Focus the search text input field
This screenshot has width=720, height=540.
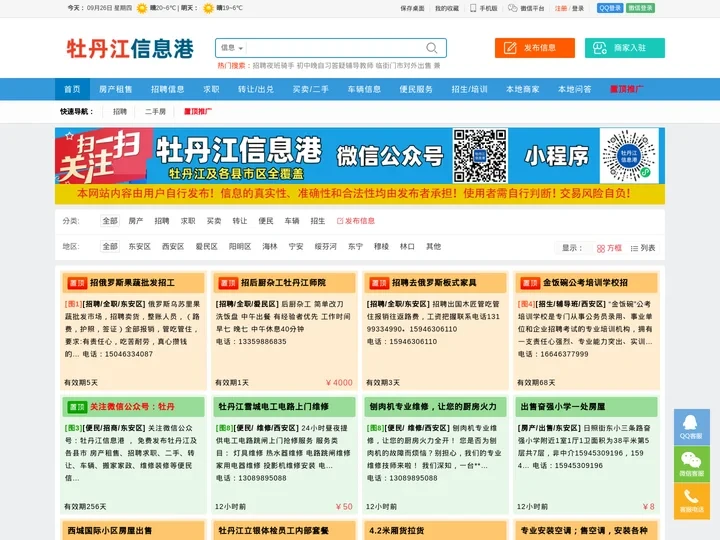(335, 48)
